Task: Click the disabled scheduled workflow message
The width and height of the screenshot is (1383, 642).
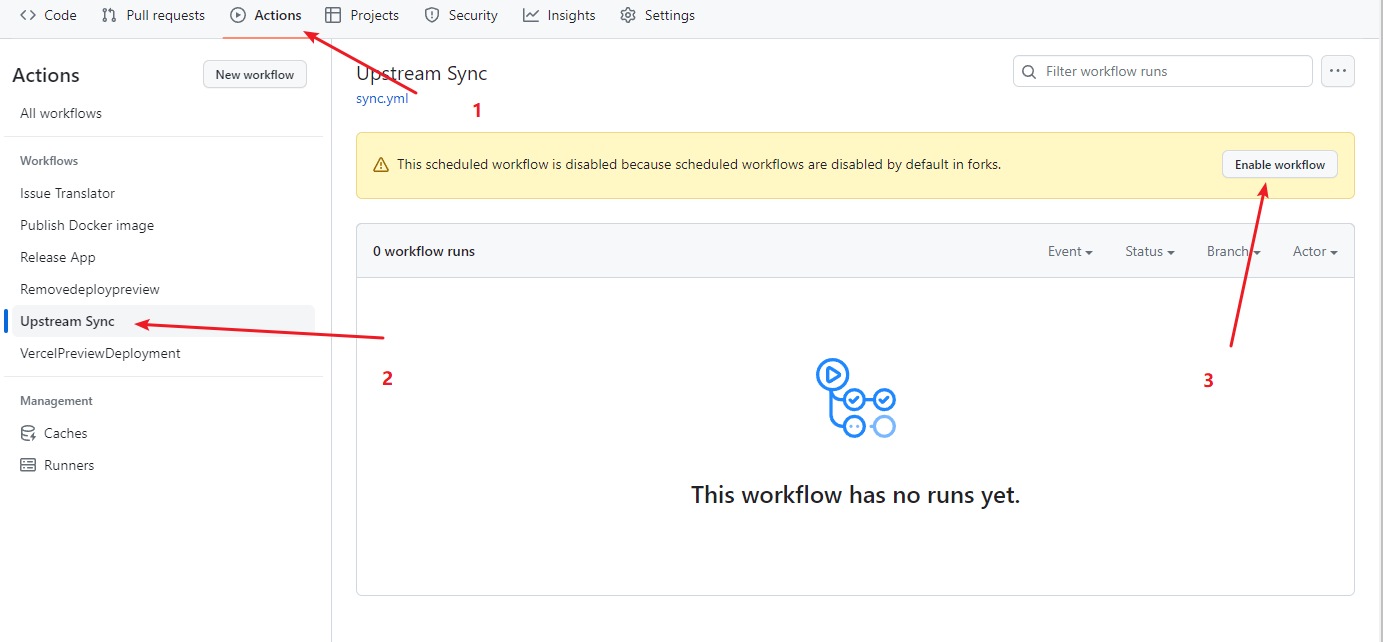Action: click(699, 164)
